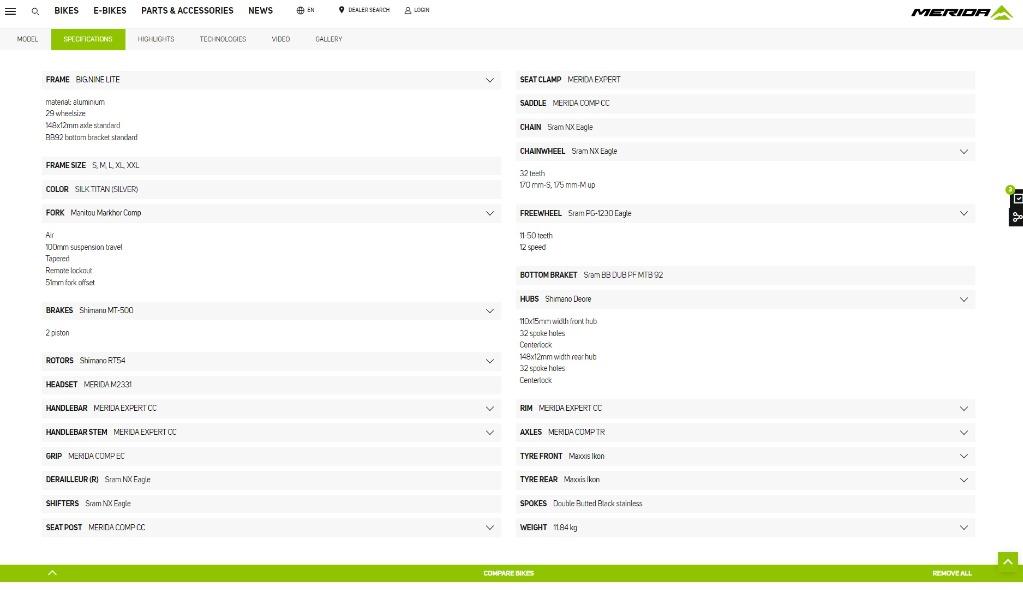The width and height of the screenshot is (1023, 590).
Task: Click Chain Sram NX Eagle row
Action: pyautogui.click(x=746, y=127)
